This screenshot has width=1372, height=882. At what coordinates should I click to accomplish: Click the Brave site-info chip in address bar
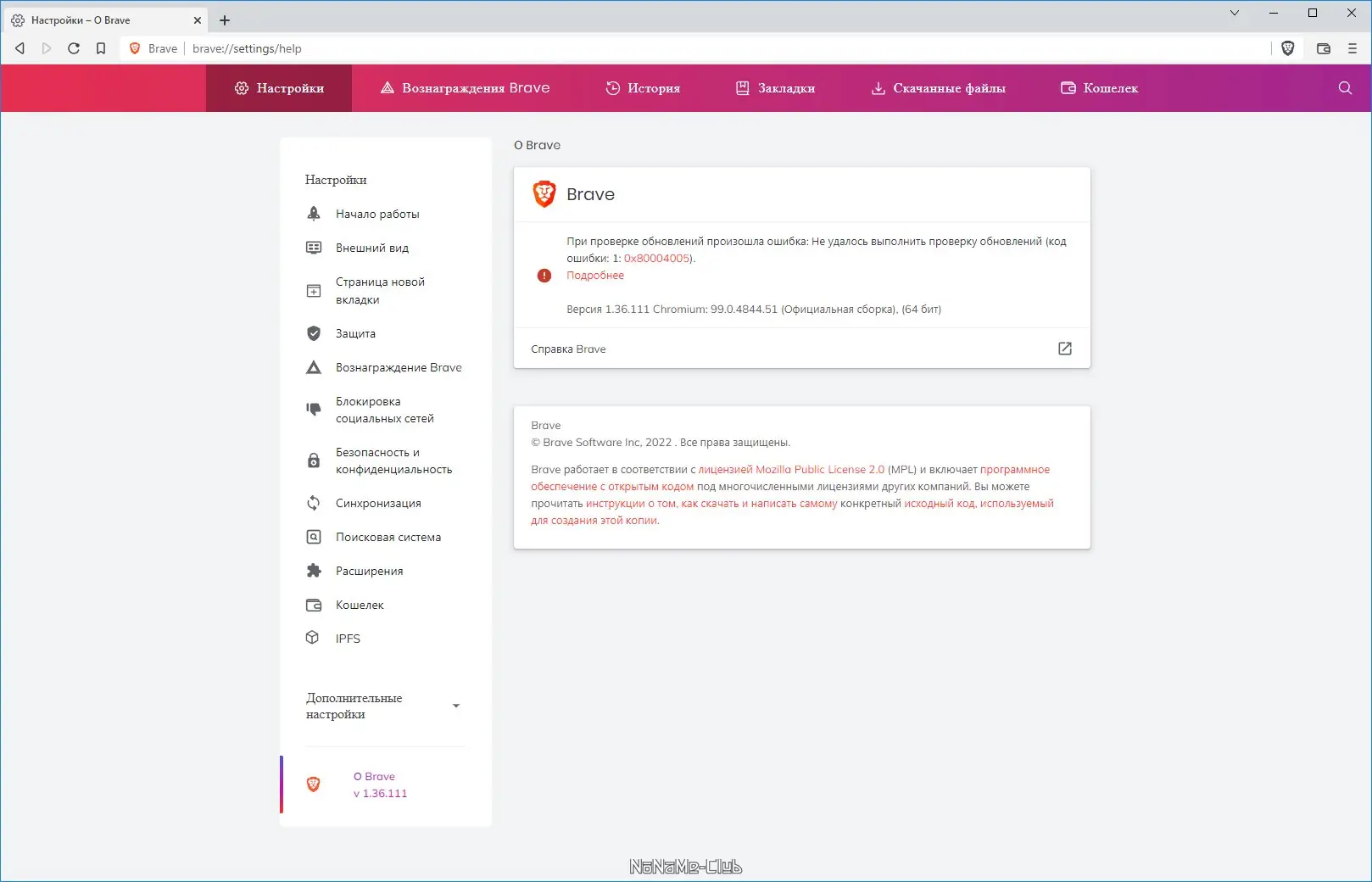tap(153, 48)
